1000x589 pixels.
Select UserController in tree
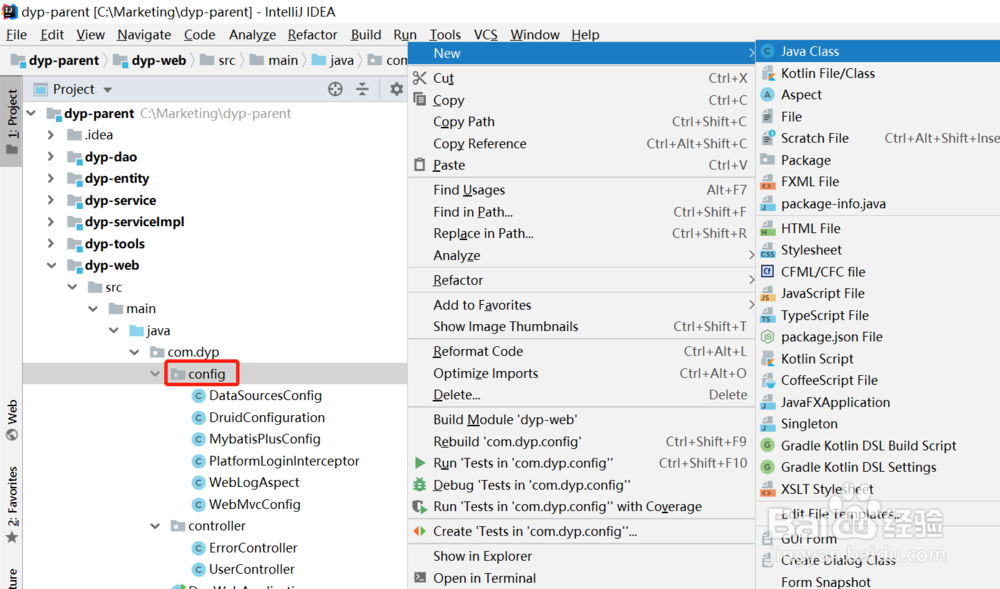252,569
